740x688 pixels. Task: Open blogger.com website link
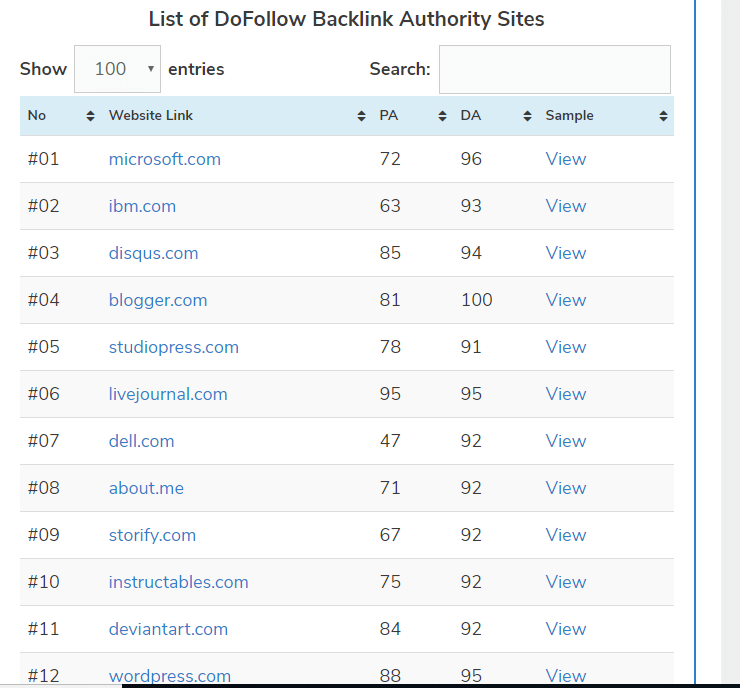coord(158,300)
